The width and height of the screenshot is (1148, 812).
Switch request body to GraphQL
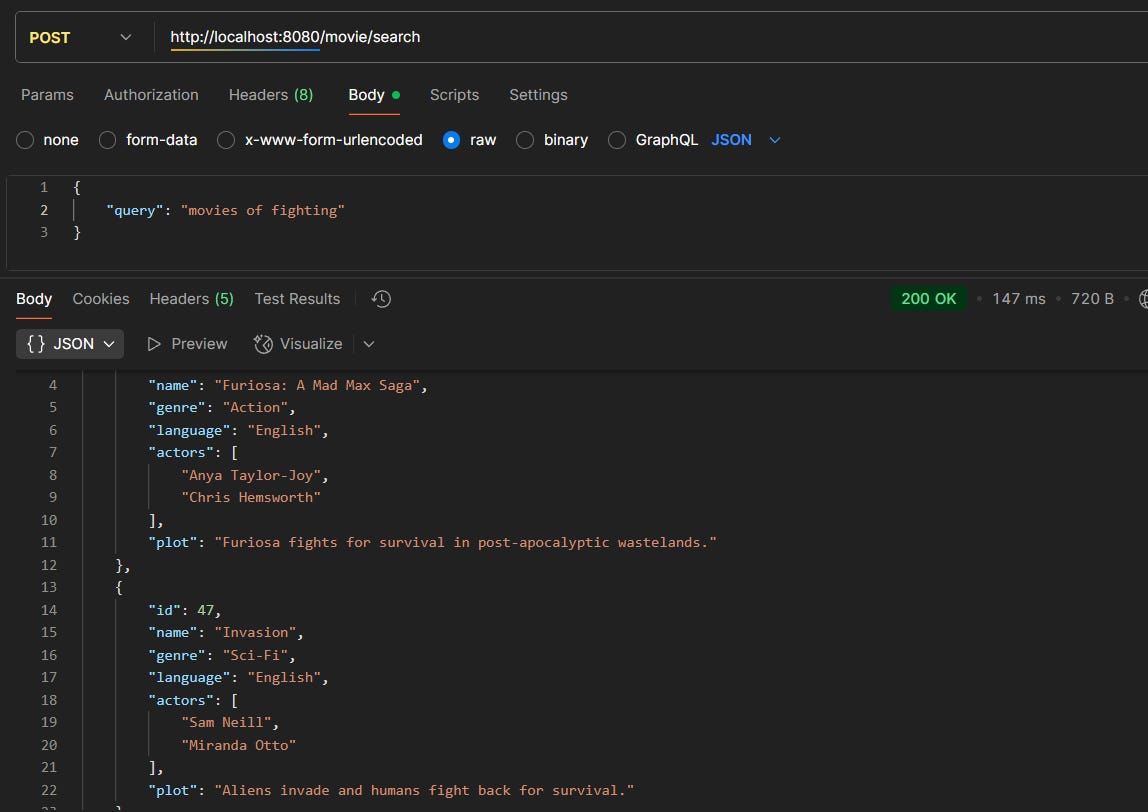616,140
